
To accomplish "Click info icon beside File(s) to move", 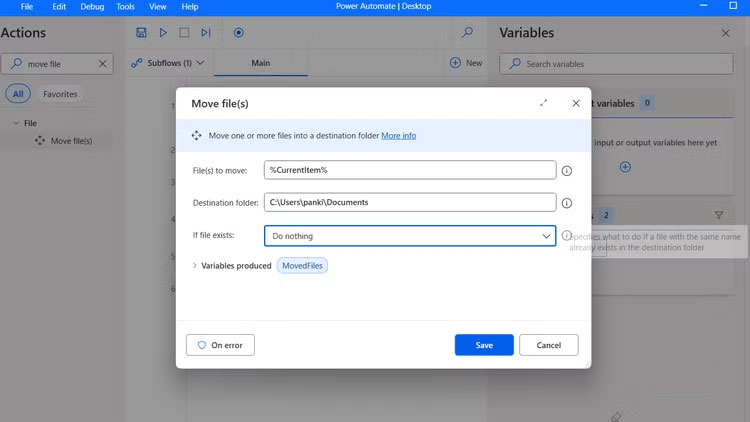I will coord(567,171).
